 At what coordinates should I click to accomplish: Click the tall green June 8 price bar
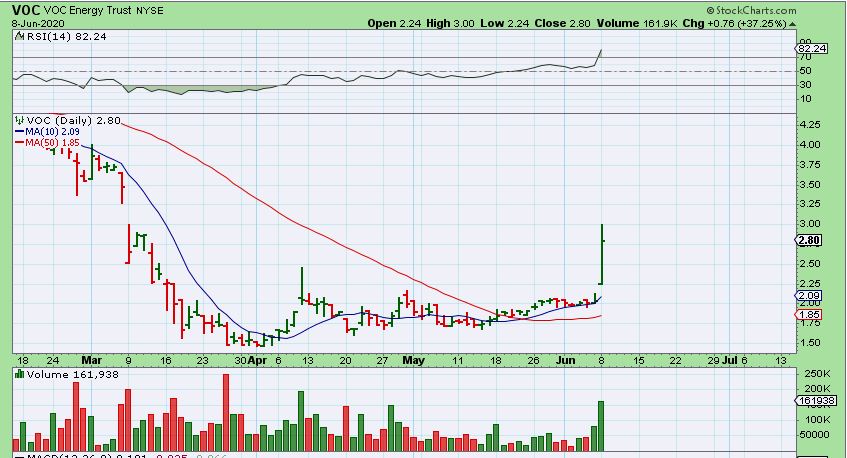click(601, 254)
